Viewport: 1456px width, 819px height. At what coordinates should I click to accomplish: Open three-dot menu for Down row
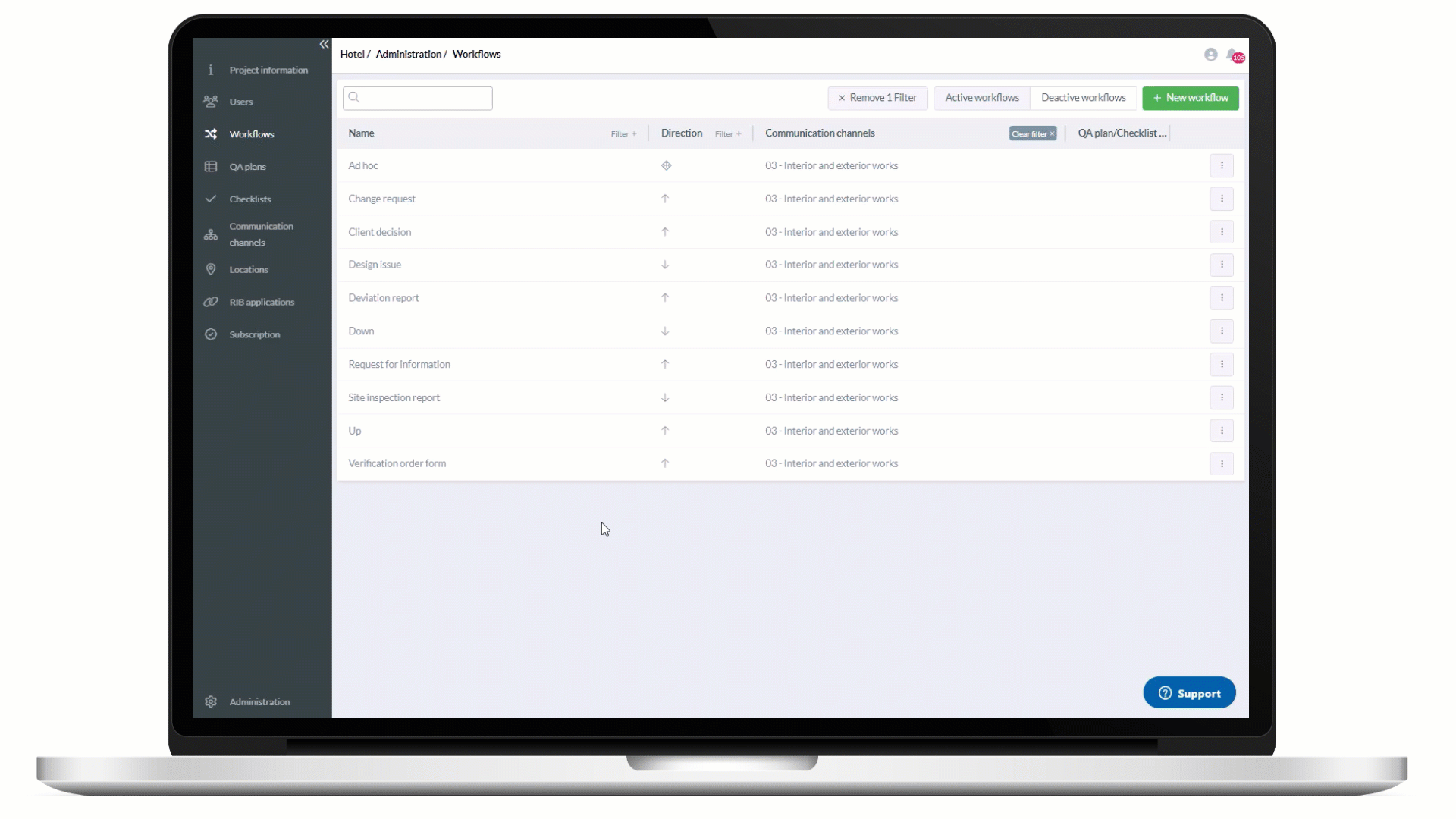1222,331
